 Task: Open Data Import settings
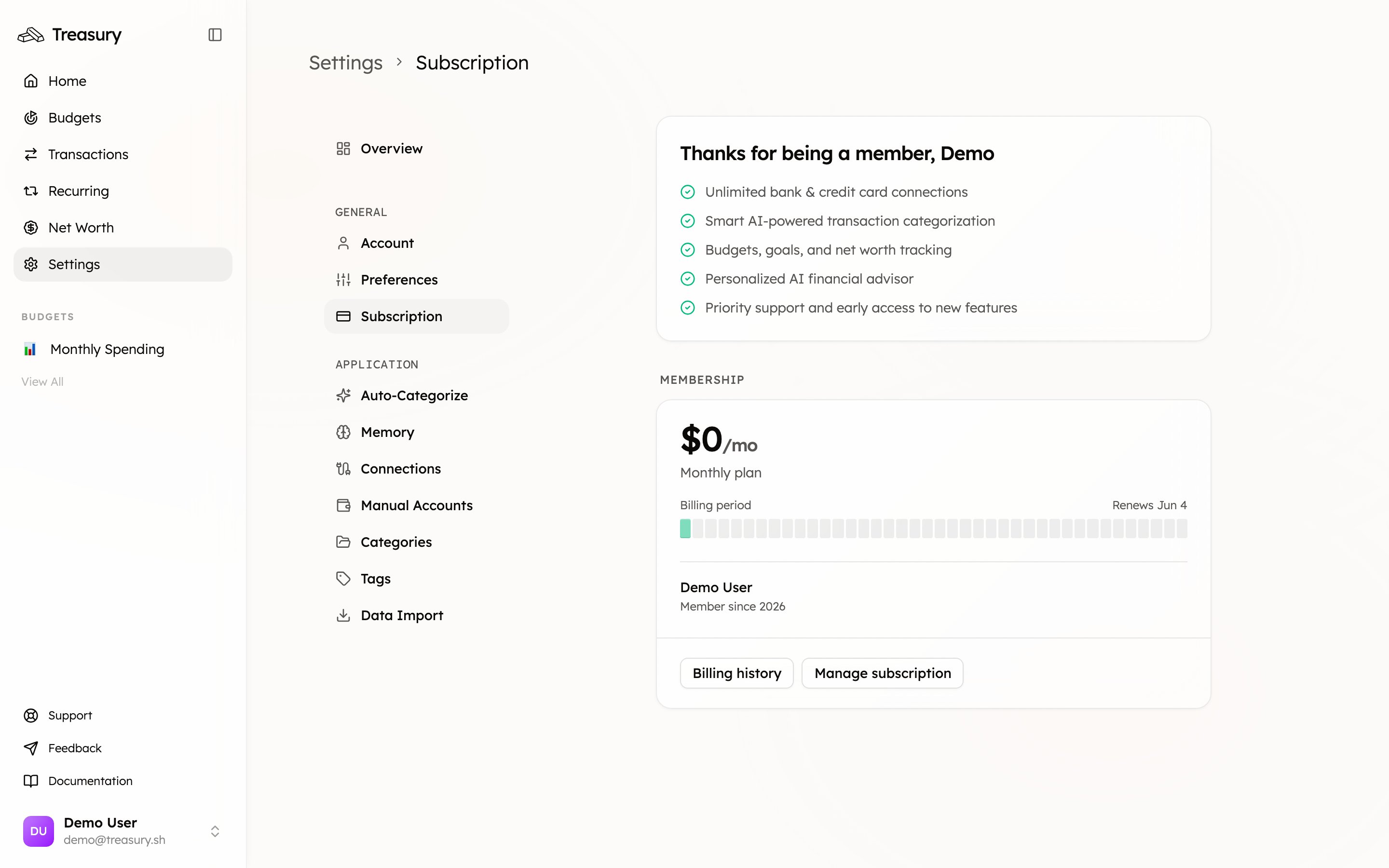tap(417, 615)
